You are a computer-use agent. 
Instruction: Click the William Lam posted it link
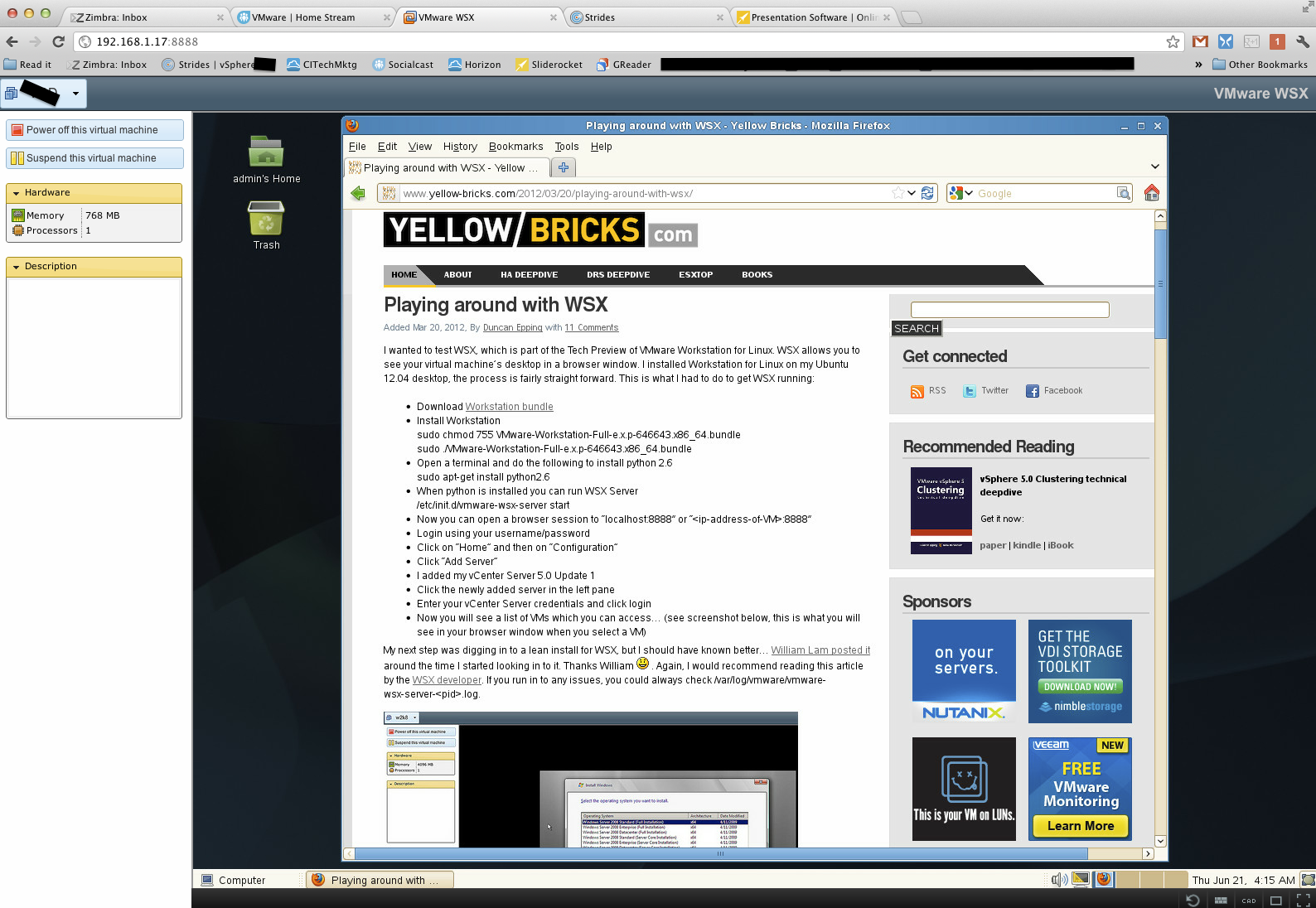[820, 650]
